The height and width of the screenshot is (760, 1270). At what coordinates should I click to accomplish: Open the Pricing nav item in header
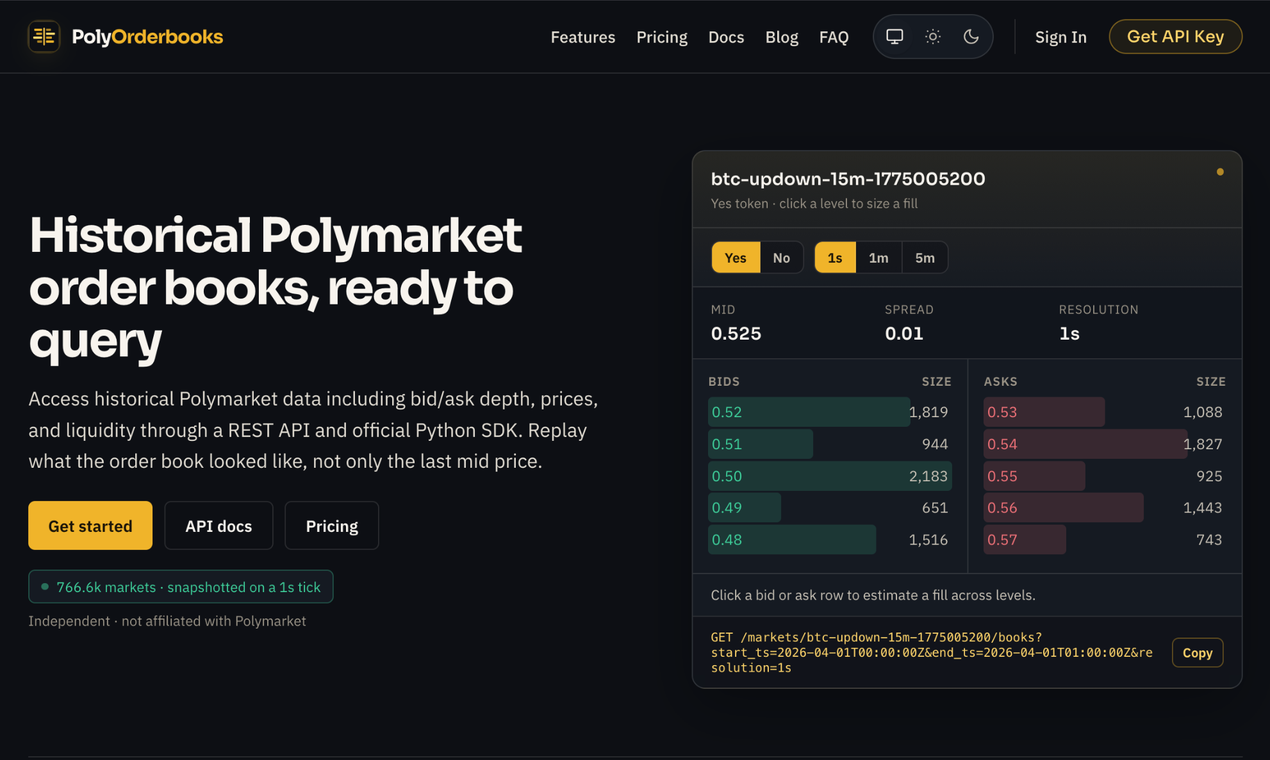click(x=662, y=37)
